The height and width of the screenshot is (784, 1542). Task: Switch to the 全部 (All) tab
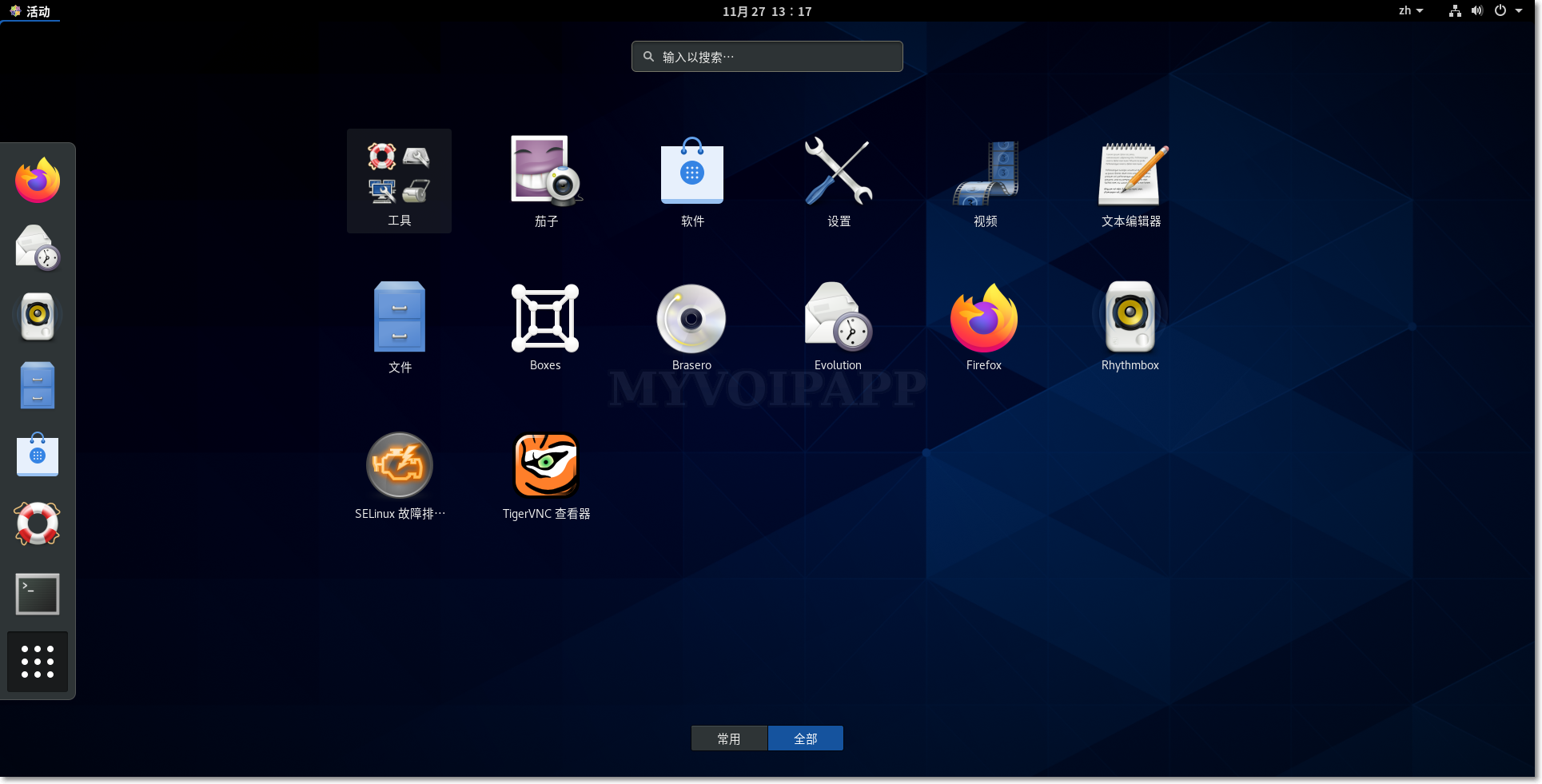click(x=806, y=738)
